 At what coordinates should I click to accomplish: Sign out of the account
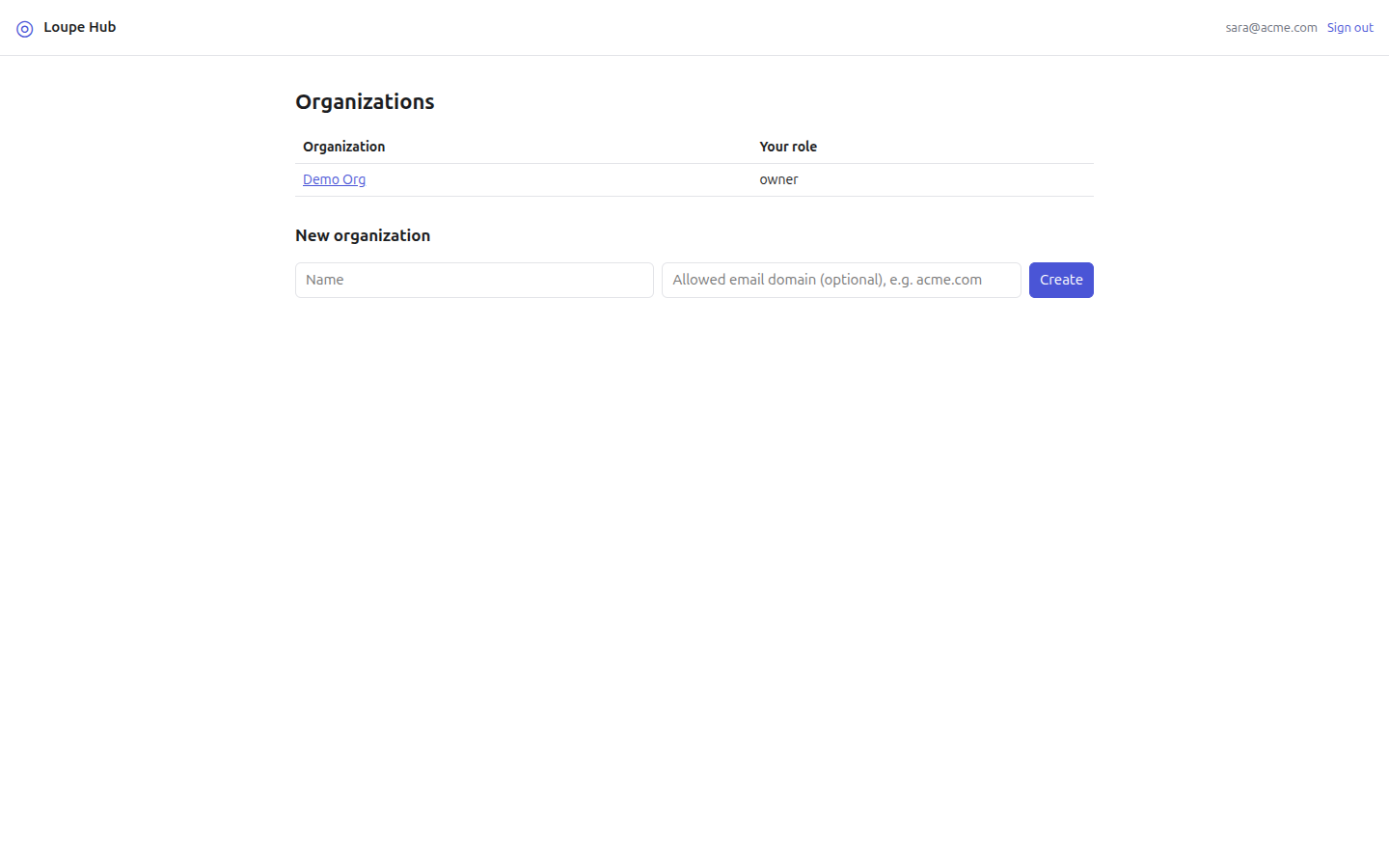click(x=1349, y=28)
